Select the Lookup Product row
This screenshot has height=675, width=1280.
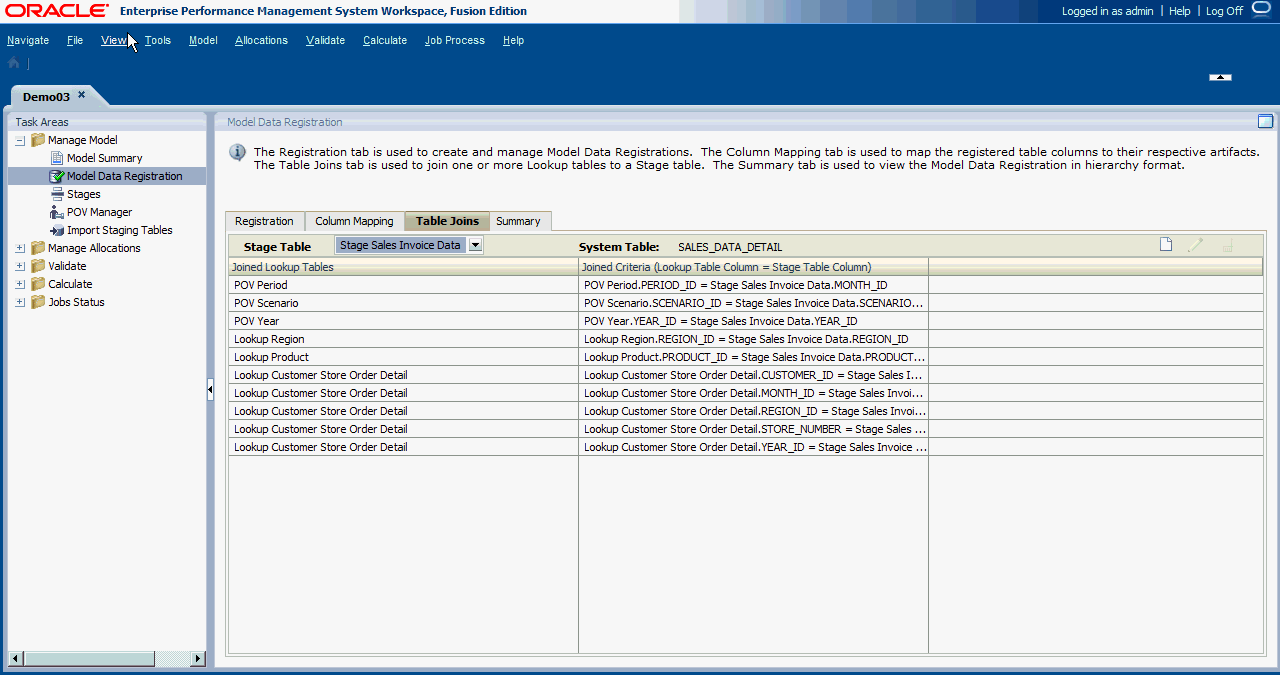(745, 357)
